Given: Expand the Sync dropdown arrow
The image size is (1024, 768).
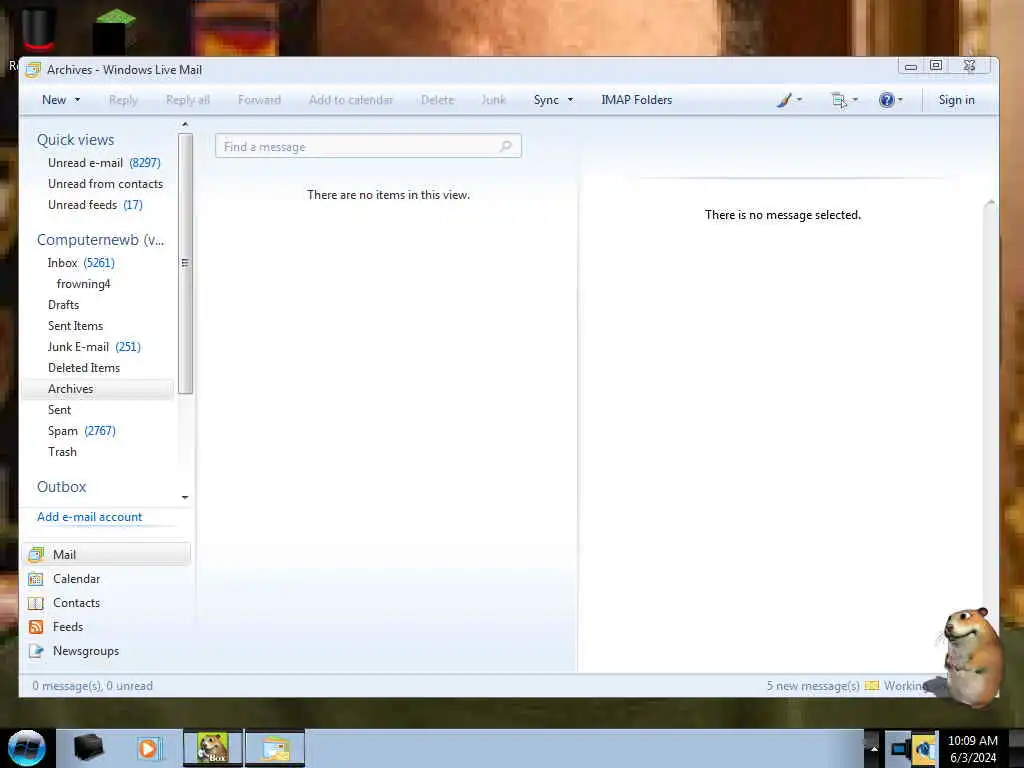Looking at the screenshot, I should pos(570,100).
